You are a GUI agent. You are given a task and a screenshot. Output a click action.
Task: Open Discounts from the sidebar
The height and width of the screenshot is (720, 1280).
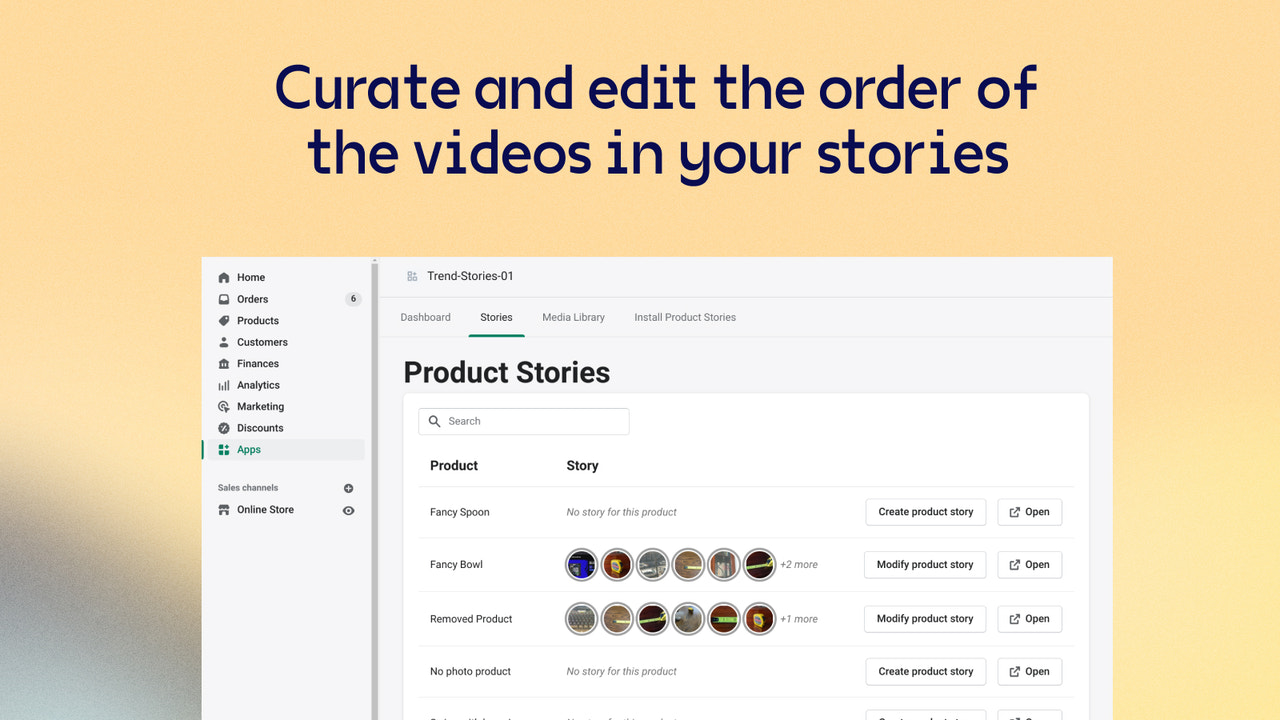(225, 428)
